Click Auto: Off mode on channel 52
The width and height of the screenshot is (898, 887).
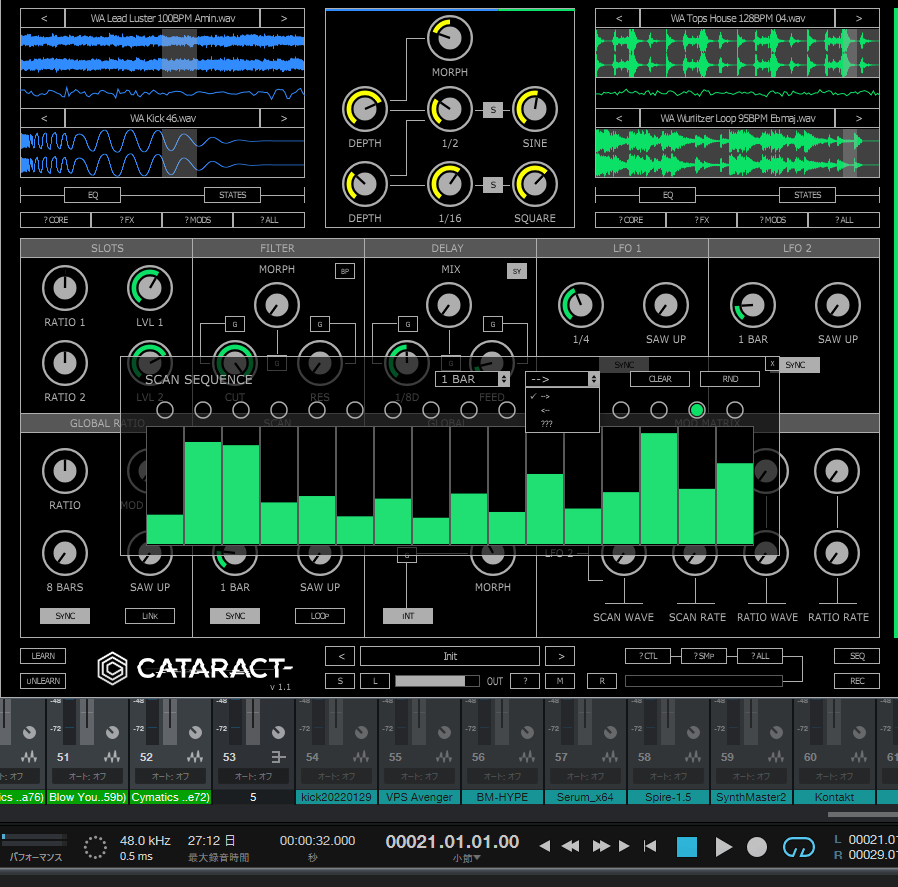tap(170, 776)
